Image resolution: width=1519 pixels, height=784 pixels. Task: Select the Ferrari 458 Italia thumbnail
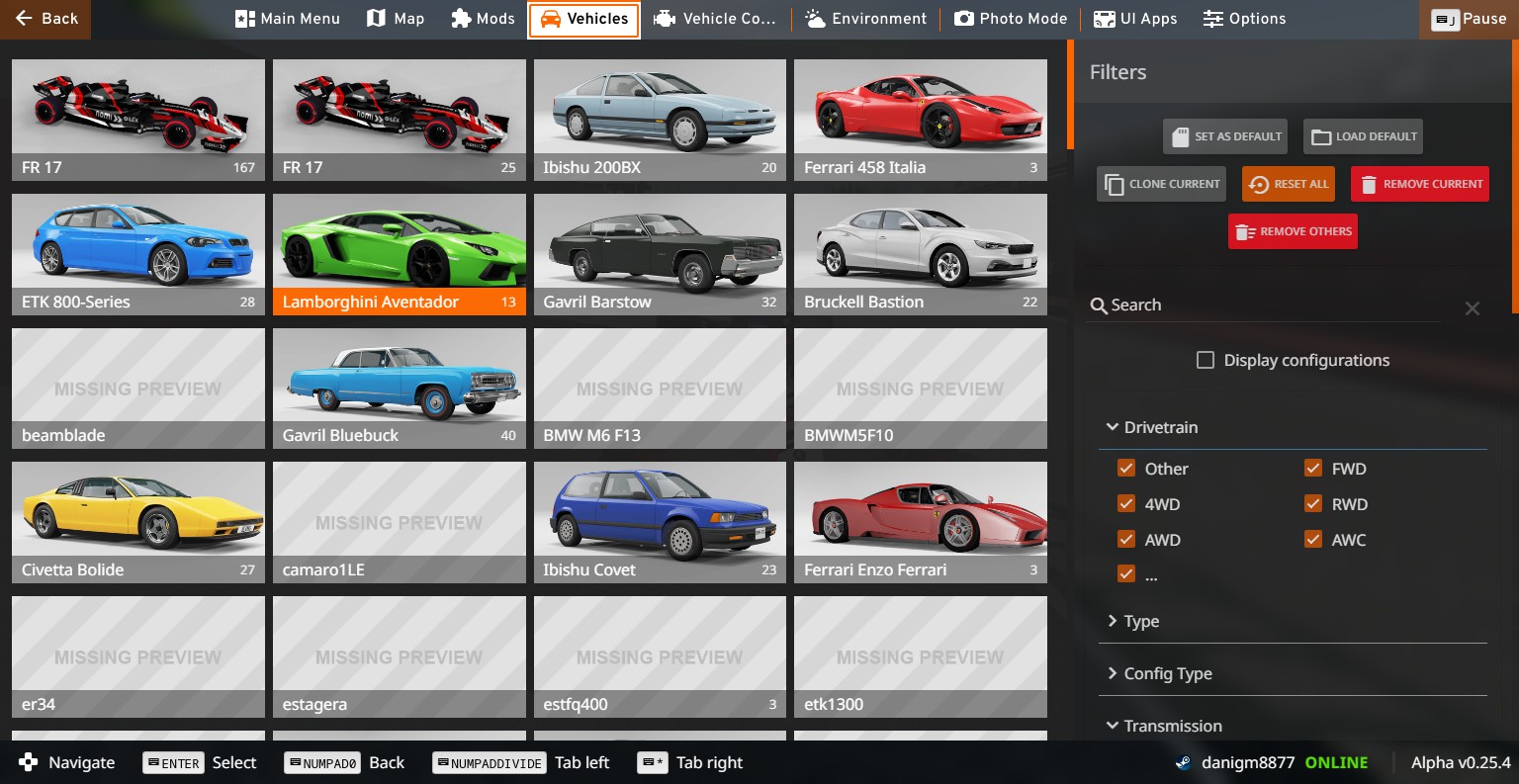pyautogui.click(x=921, y=120)
